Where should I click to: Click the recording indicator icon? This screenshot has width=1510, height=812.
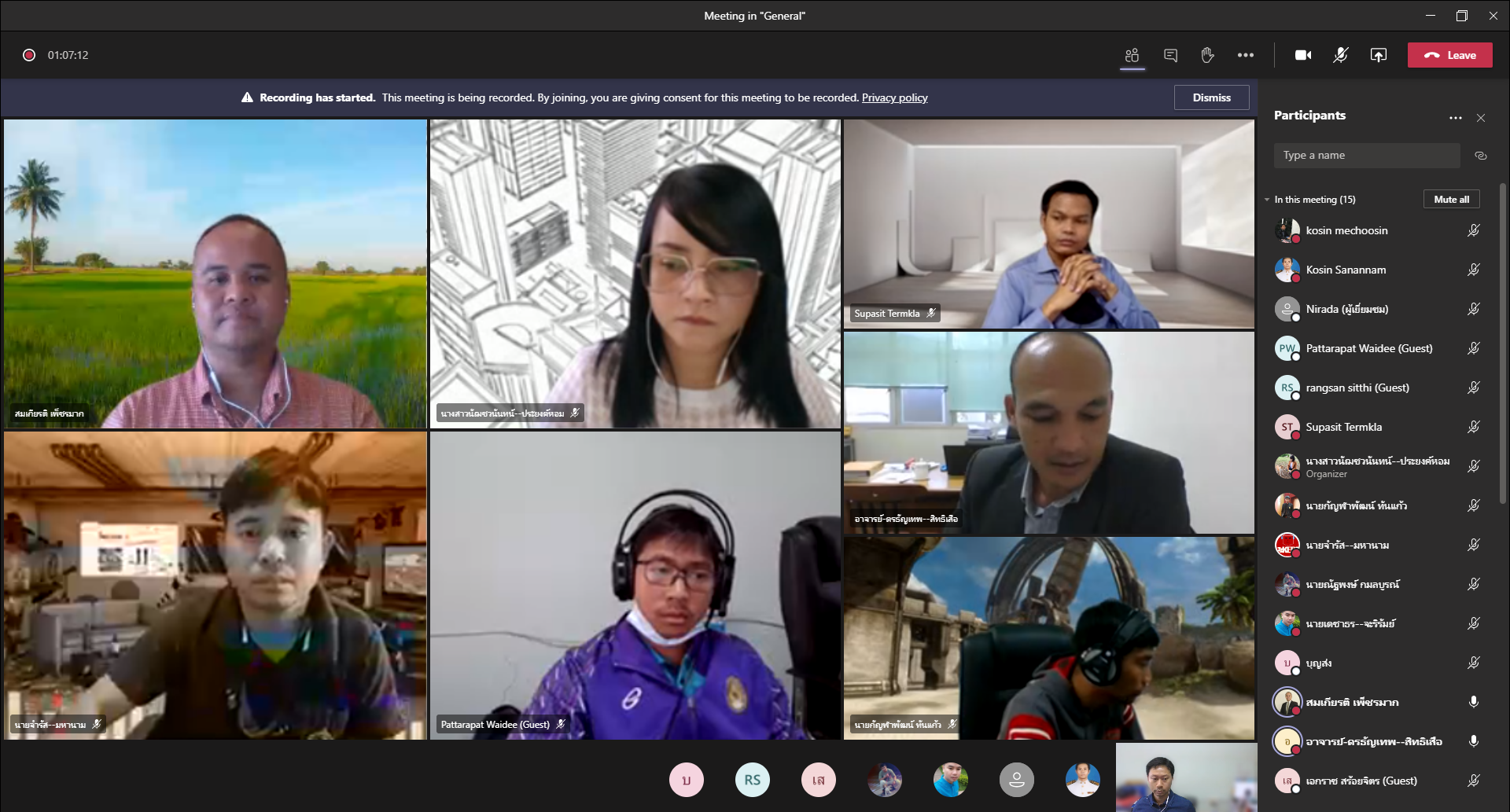tap(29, 55)
